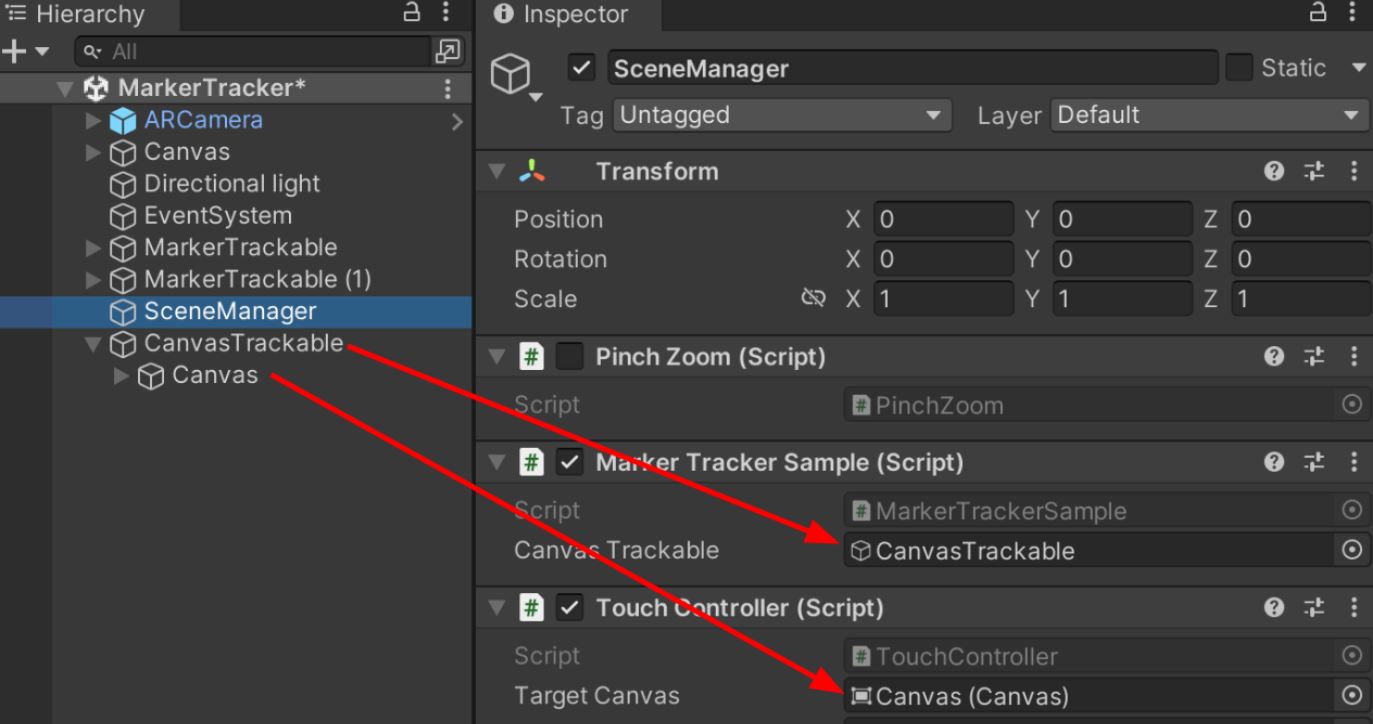Pick an object for the Canvas Trackable field
The width and height of the screenshot is (1373, 724).
(1353, 550)
